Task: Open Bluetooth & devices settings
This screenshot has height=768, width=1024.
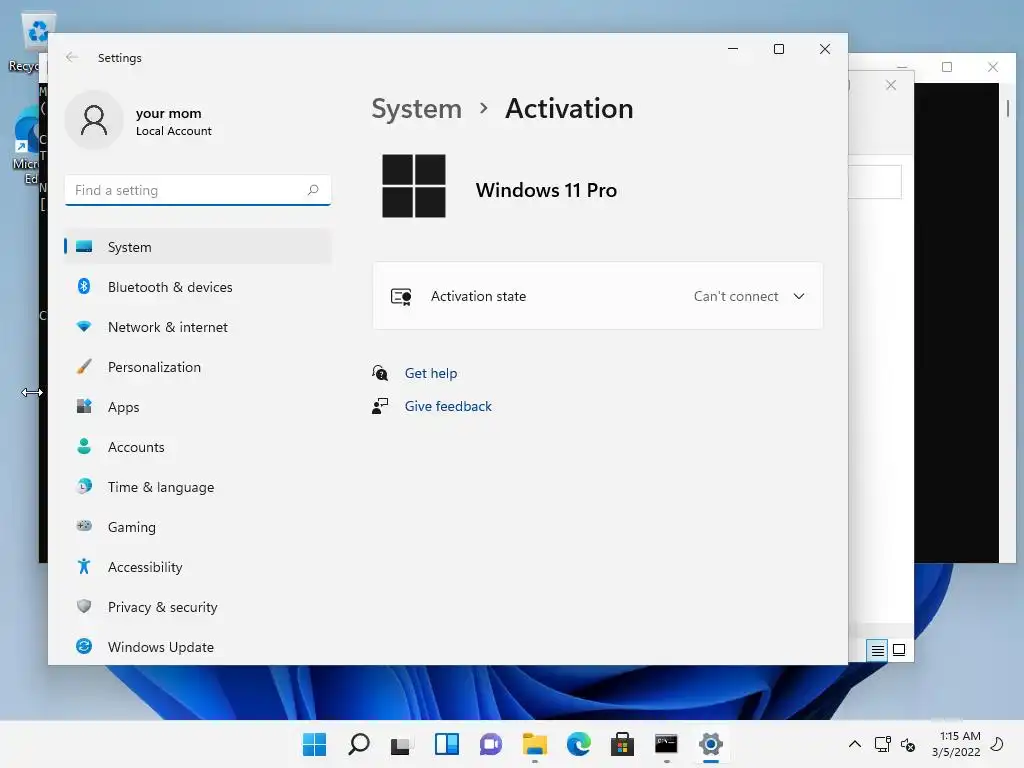Action: click(198, 287)
